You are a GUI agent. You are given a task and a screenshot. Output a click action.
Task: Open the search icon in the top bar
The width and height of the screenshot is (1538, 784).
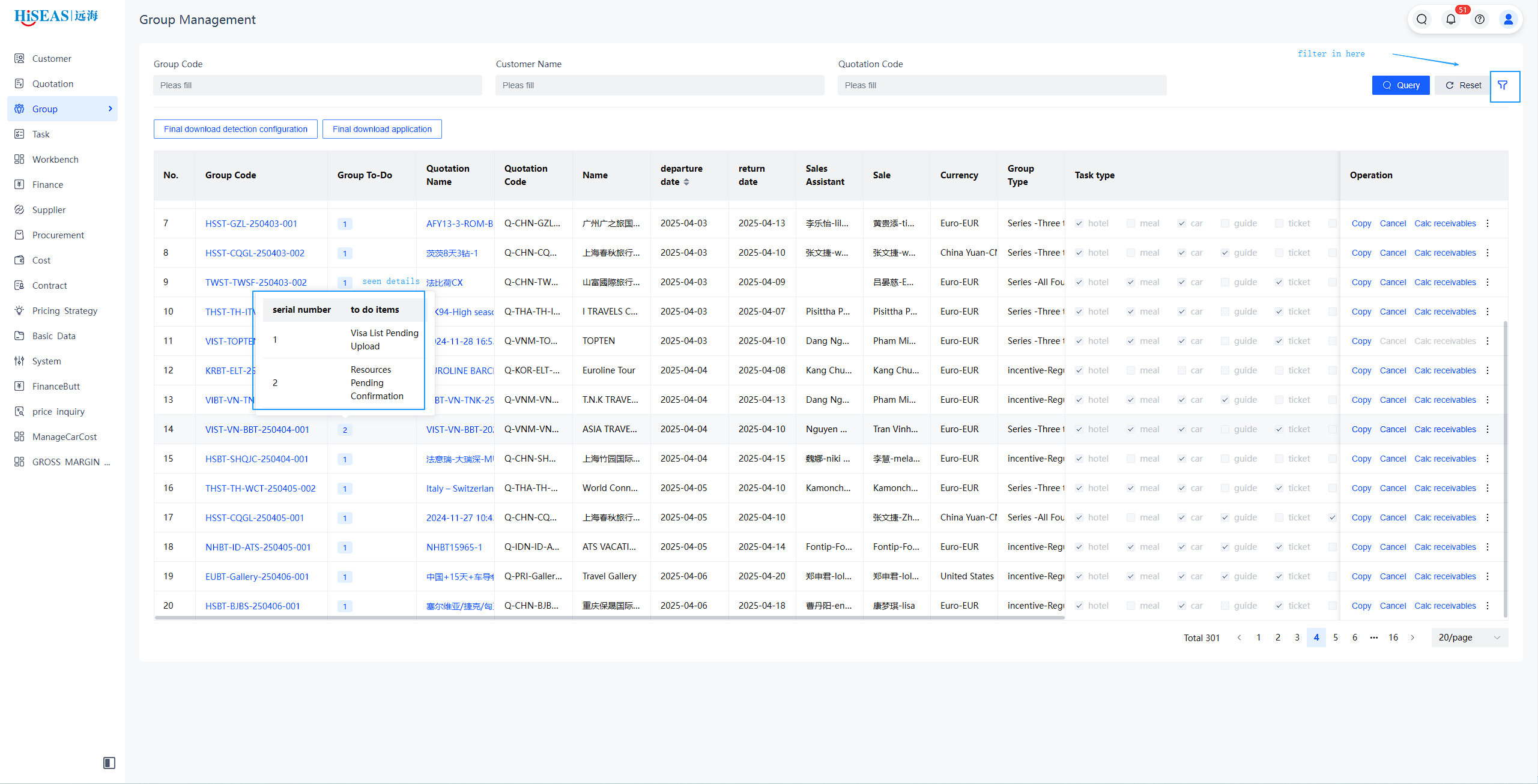point(1421,19)
